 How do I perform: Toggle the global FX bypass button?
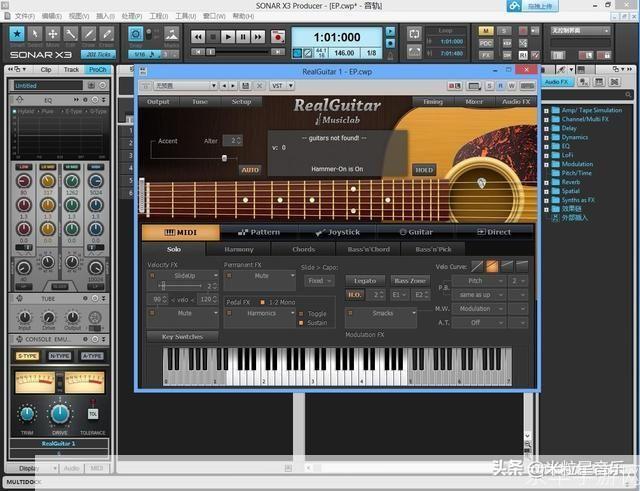click(x=486, y=55)
